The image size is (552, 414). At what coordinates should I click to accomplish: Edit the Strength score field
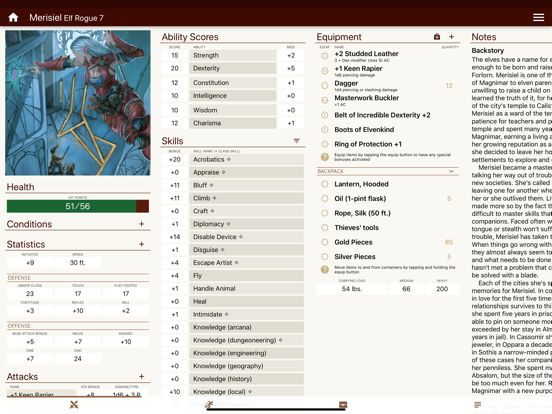click(x=175, y=55)
